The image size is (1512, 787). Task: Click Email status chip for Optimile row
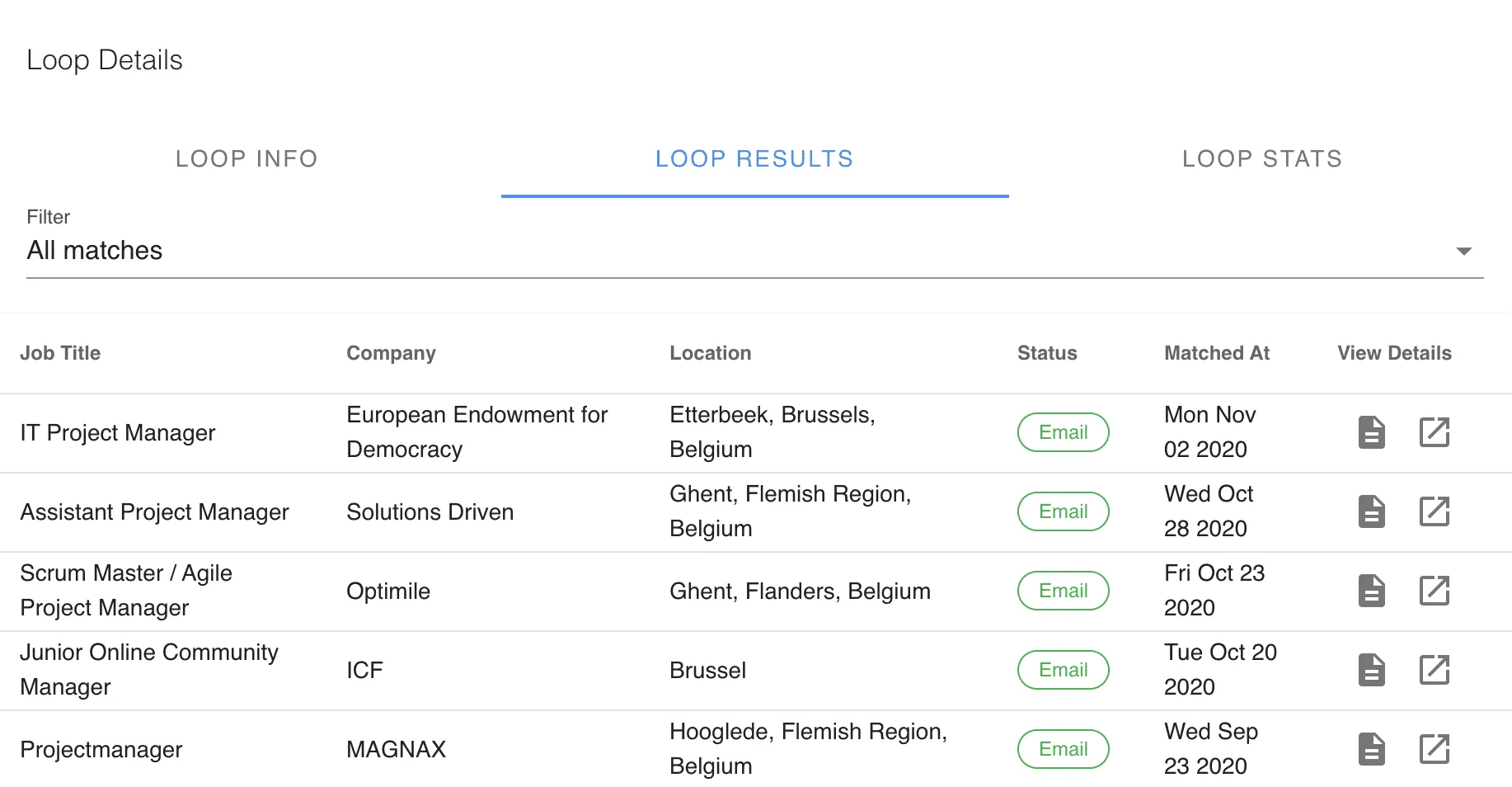(x=1063, y=591)
